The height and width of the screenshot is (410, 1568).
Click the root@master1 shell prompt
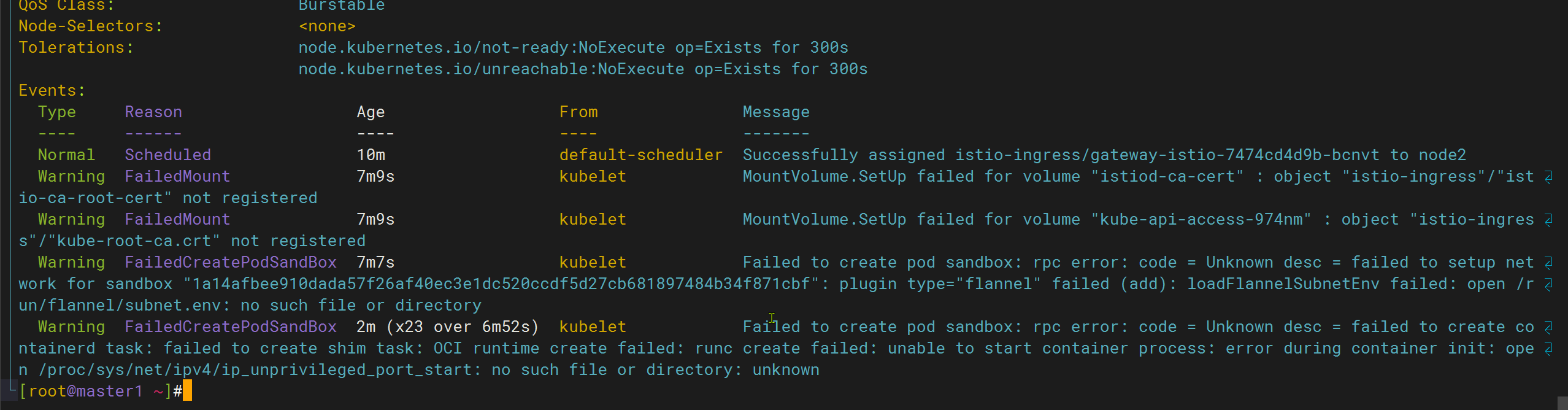tap(101, 391)
